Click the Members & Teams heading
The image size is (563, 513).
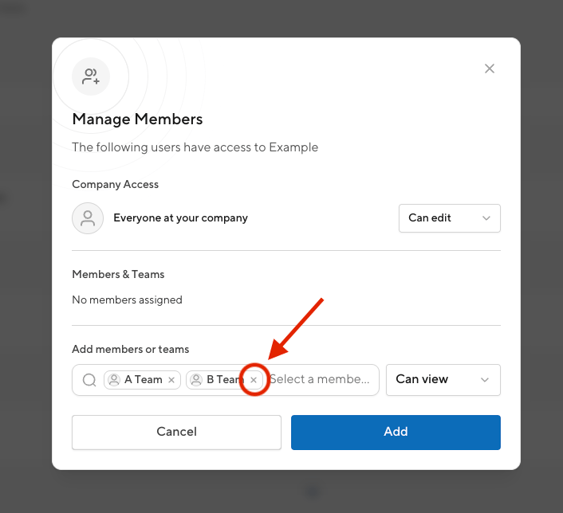click(118, 274)
